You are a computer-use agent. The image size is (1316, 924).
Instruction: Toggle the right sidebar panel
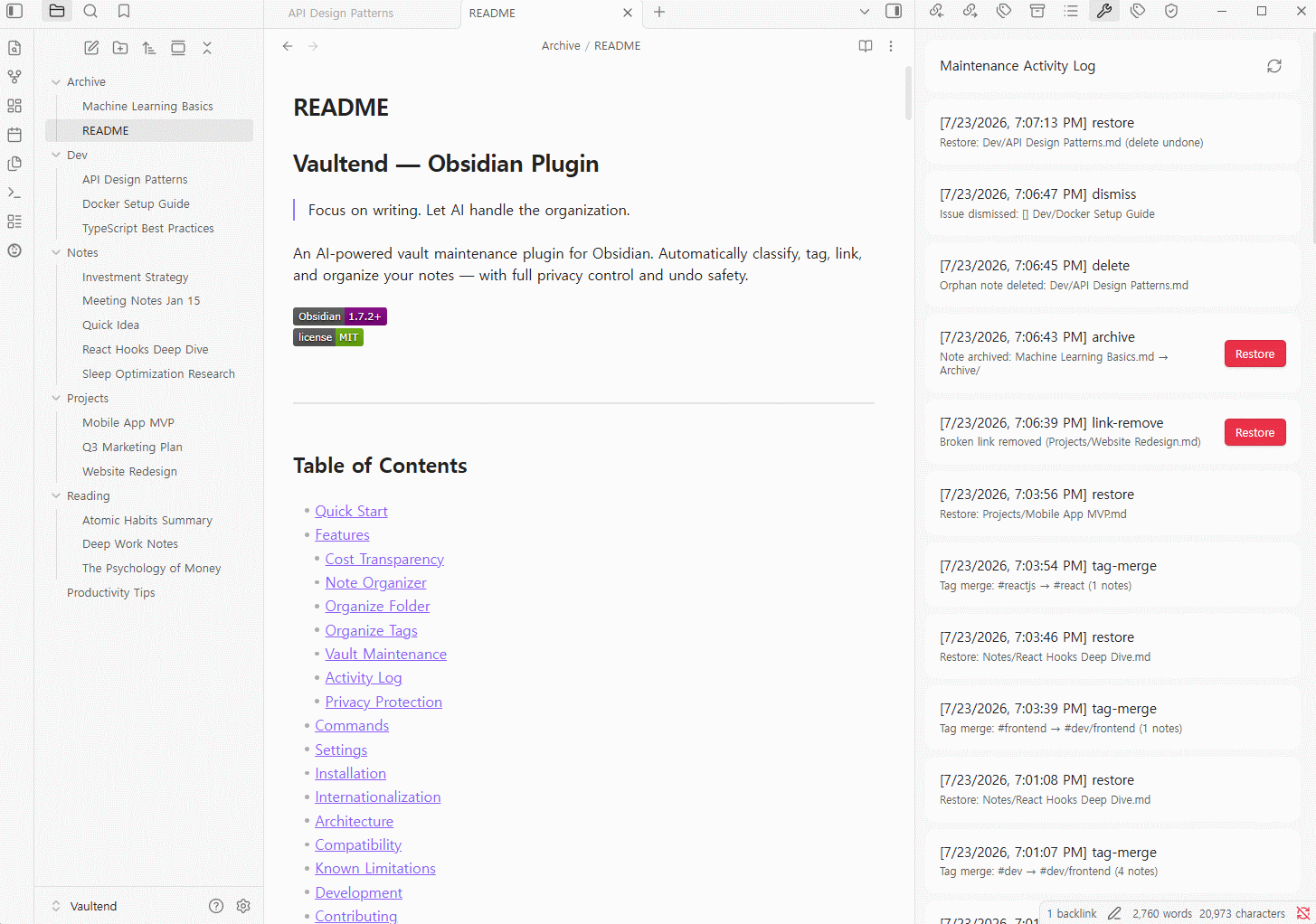pos(894,12)
